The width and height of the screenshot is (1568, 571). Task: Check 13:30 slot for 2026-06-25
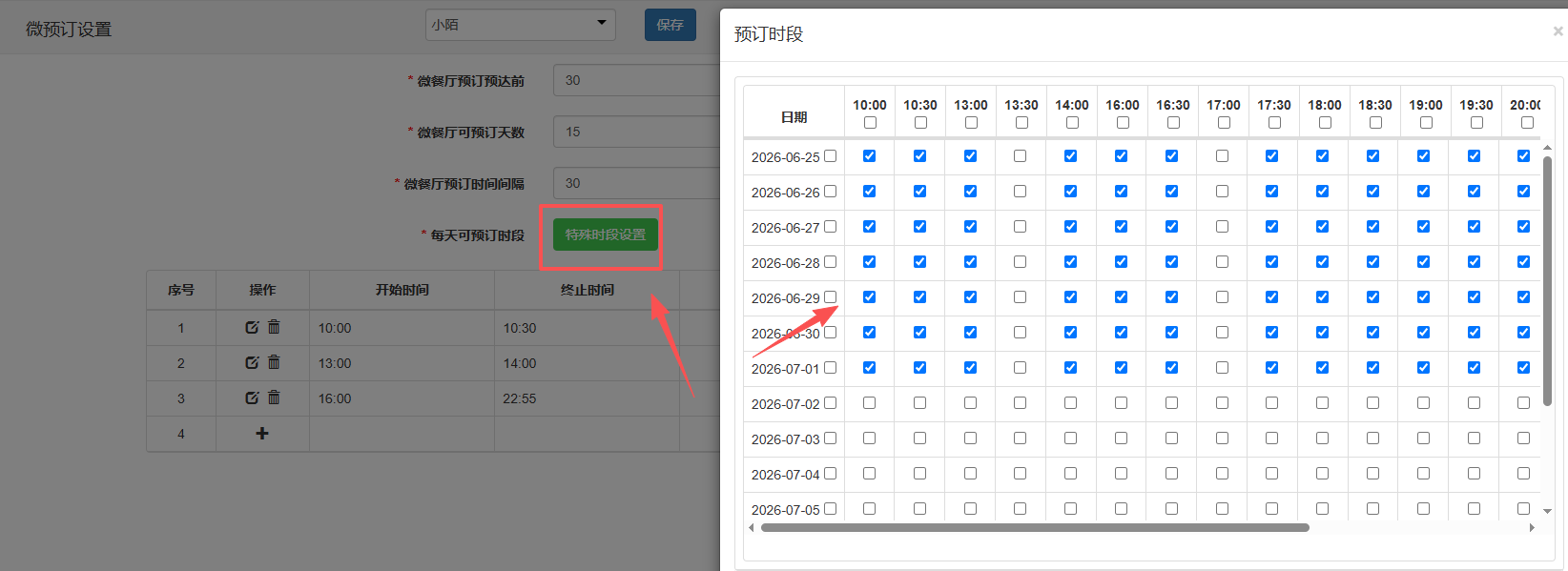point(1021,156)
